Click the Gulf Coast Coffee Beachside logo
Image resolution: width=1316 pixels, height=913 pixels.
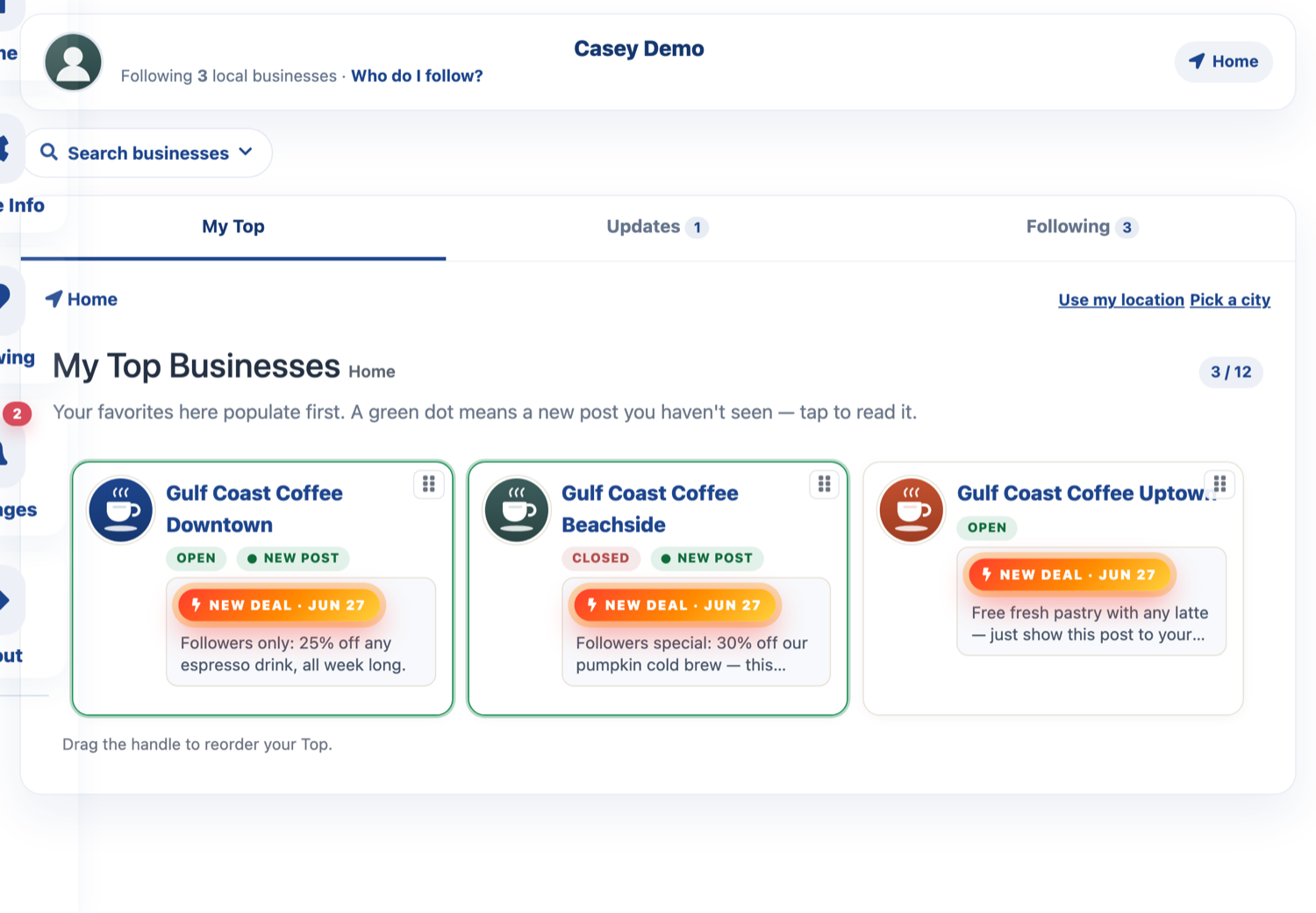517,510
